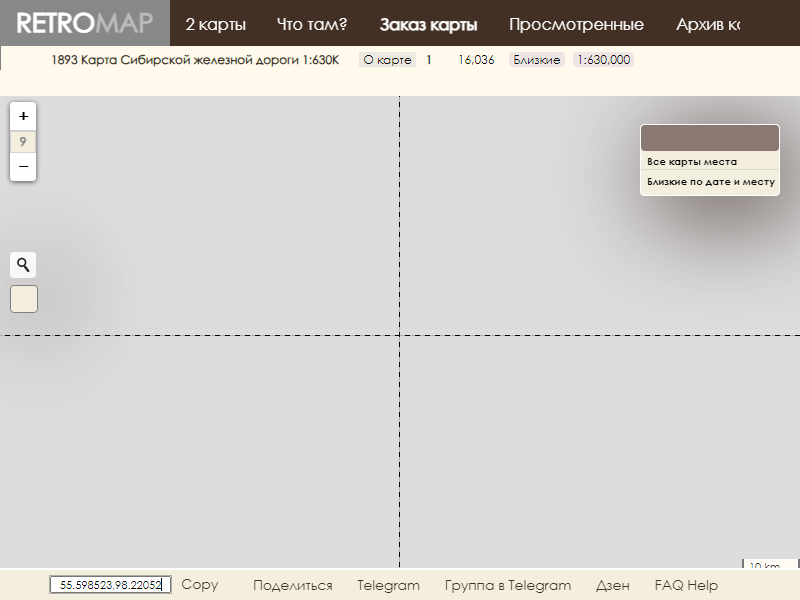Zoom out with the minus button
Image resolution: width=800 pixels, height=600 pixels.
click(23, 167)
